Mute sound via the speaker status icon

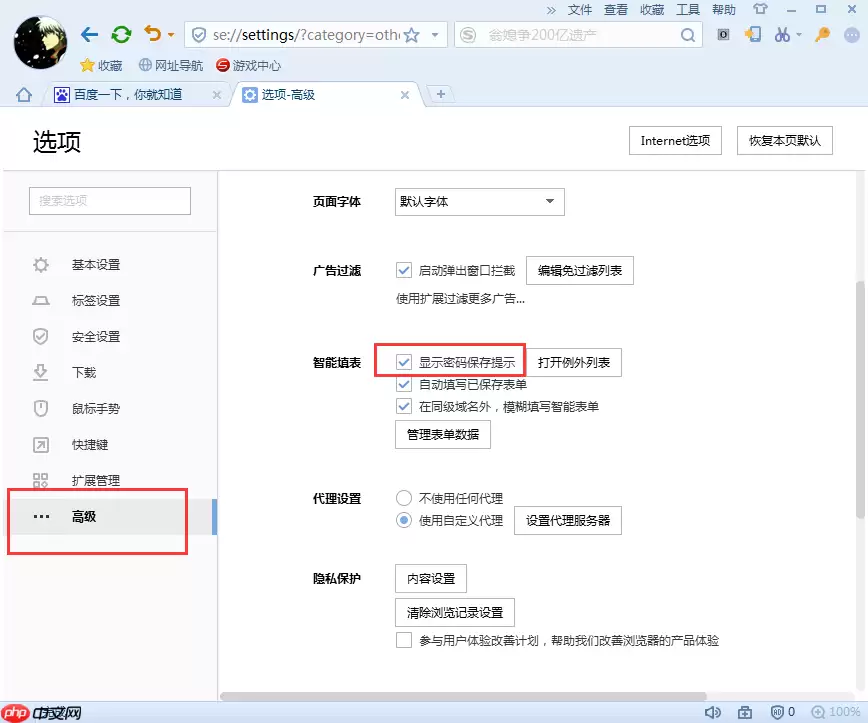714,711
